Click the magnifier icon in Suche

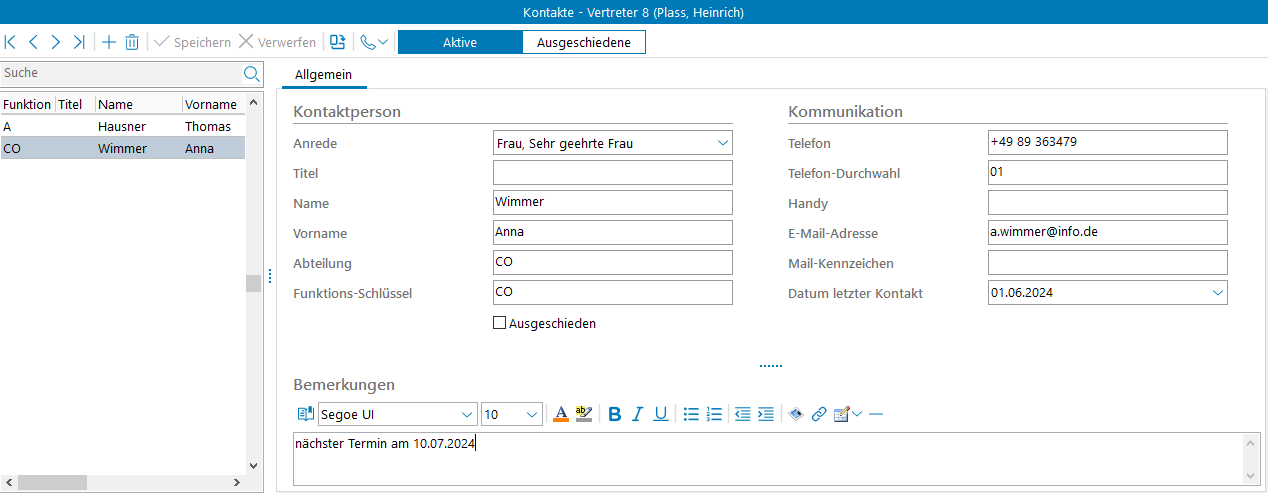point(252,73)
